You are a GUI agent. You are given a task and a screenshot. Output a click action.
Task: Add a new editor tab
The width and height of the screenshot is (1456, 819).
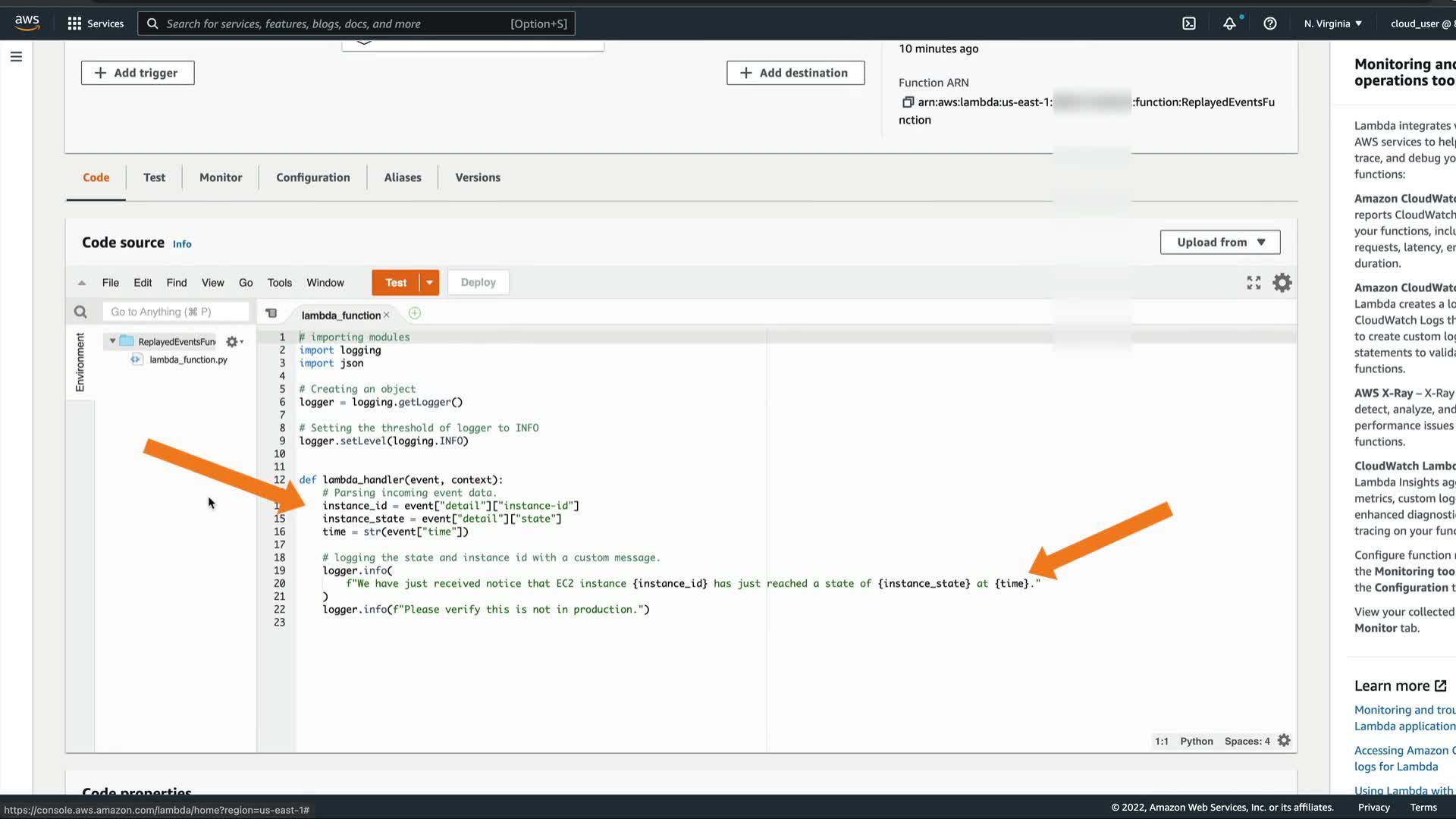point(415,313)
